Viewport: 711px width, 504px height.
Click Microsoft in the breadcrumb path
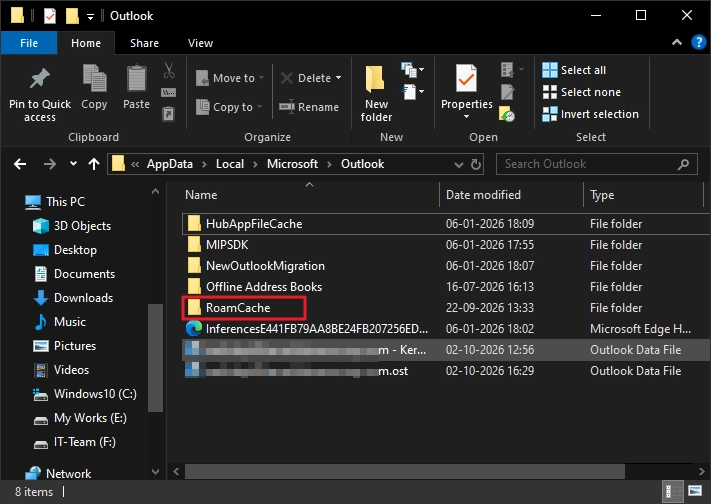tap(292, 164)
